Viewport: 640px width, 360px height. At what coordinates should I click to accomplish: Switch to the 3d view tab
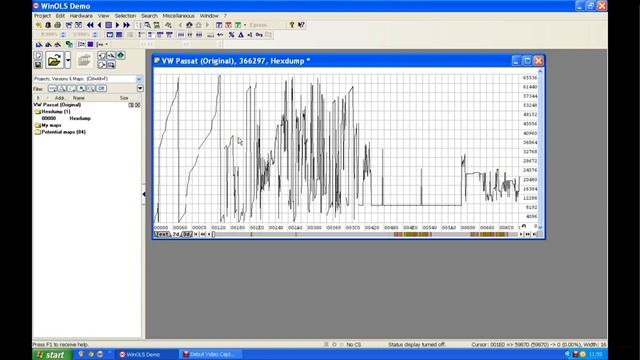[187, 234]
